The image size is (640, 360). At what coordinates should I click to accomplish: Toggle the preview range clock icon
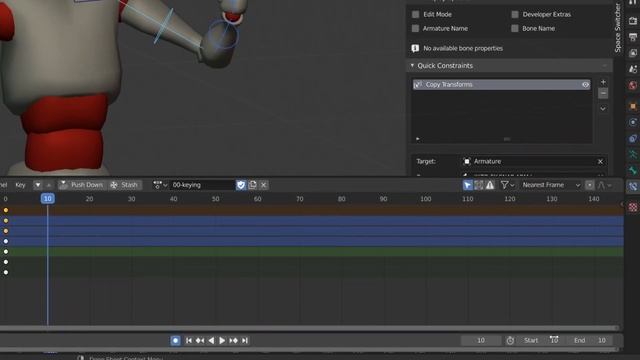(510, 340)
